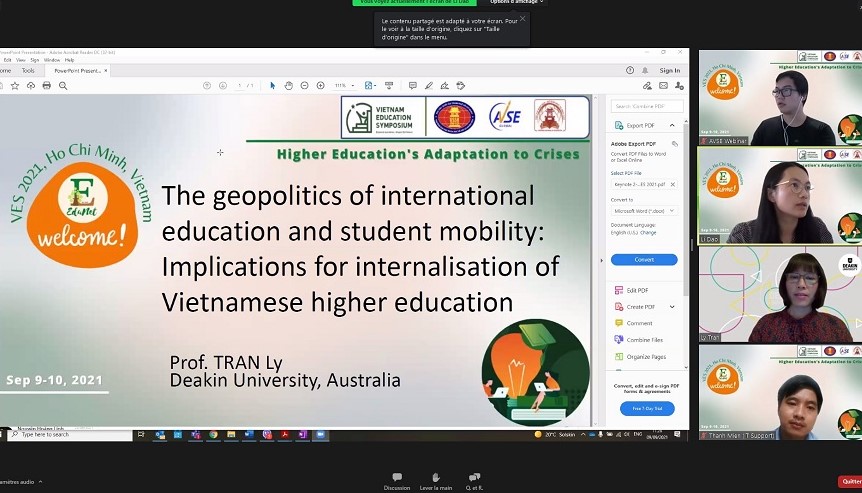Open the Edit PDF tool

(637, 290)
